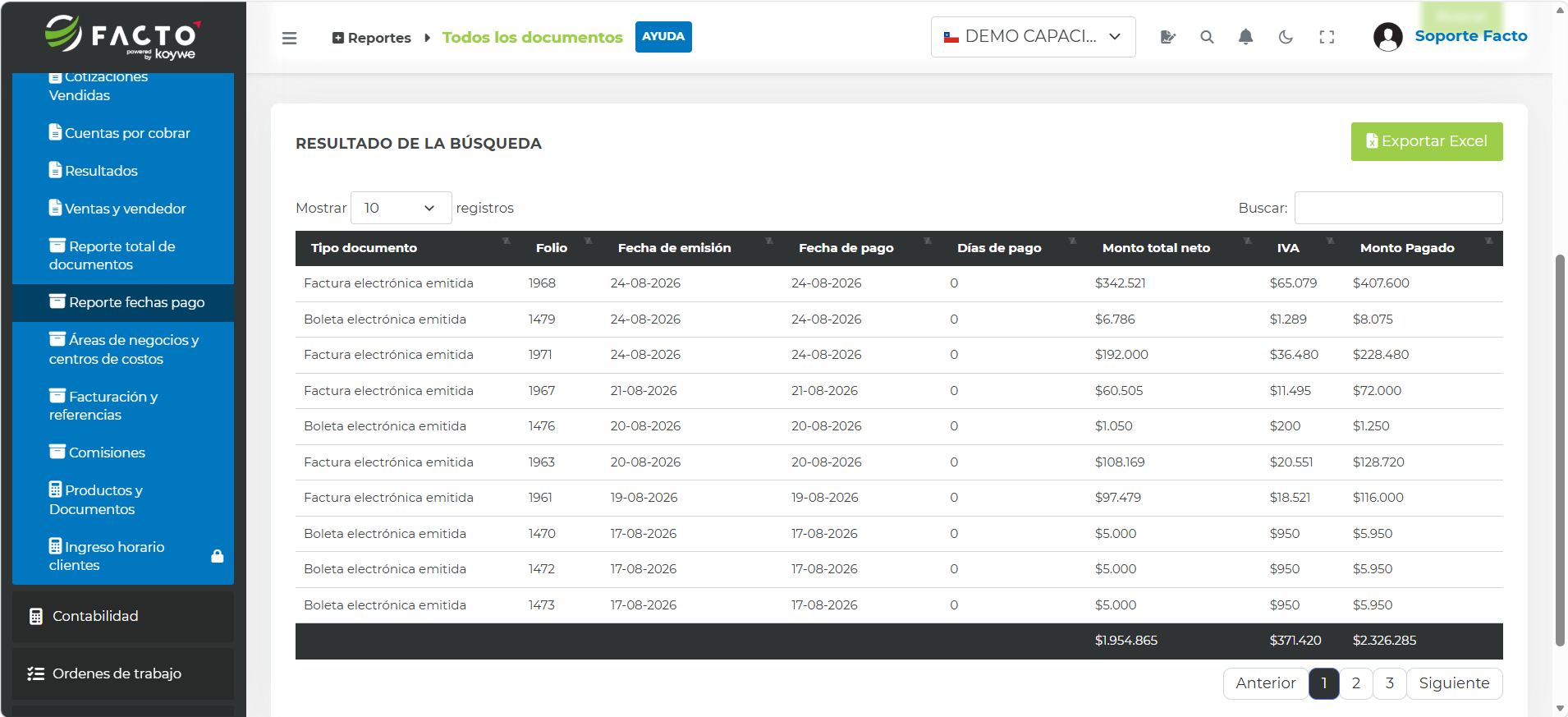Sort by Días de pago column arrows
This screenshot has width=1568, height=717.
click(1072, 241)
